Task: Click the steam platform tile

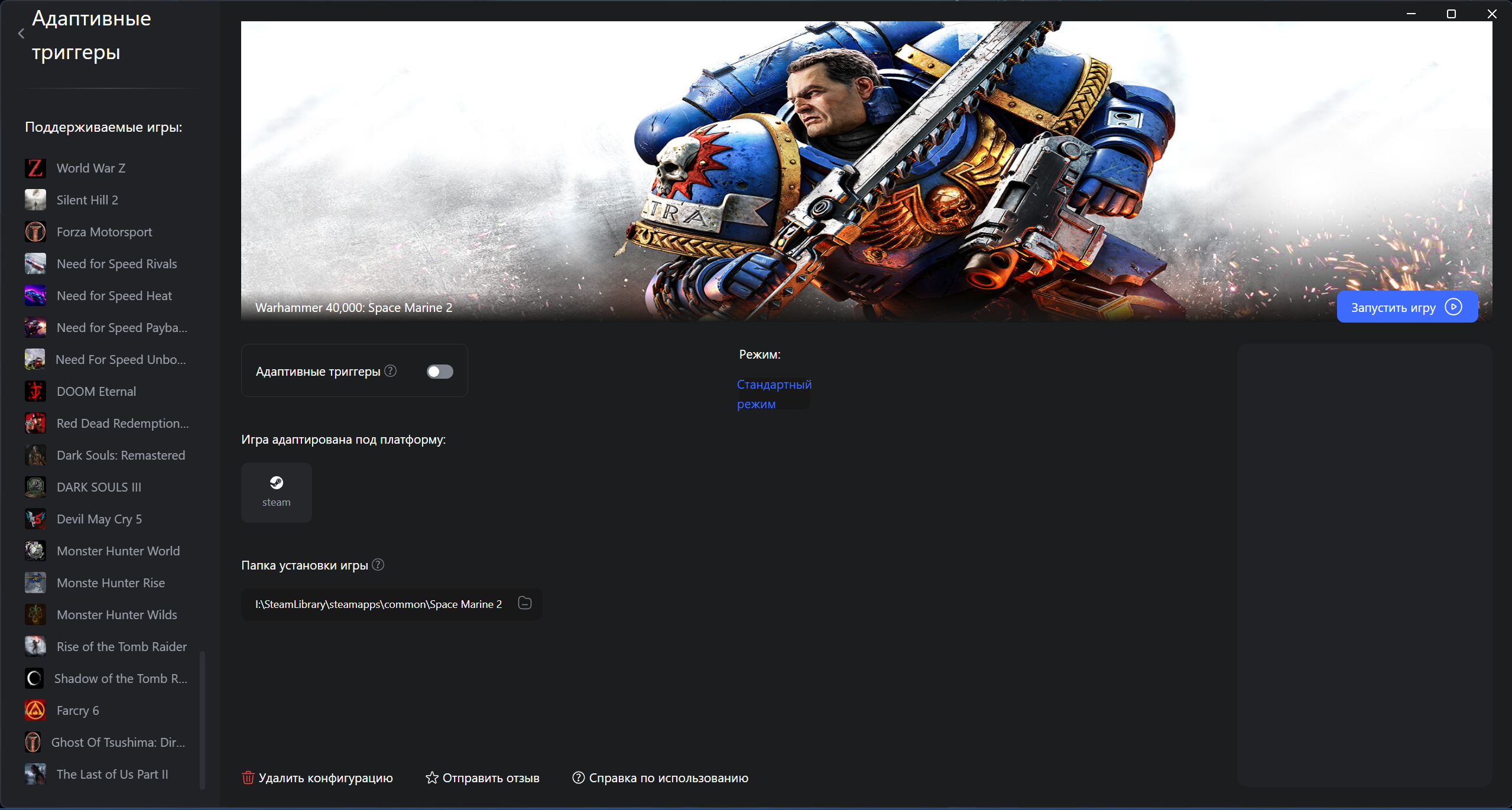Action: pos(277,493)
